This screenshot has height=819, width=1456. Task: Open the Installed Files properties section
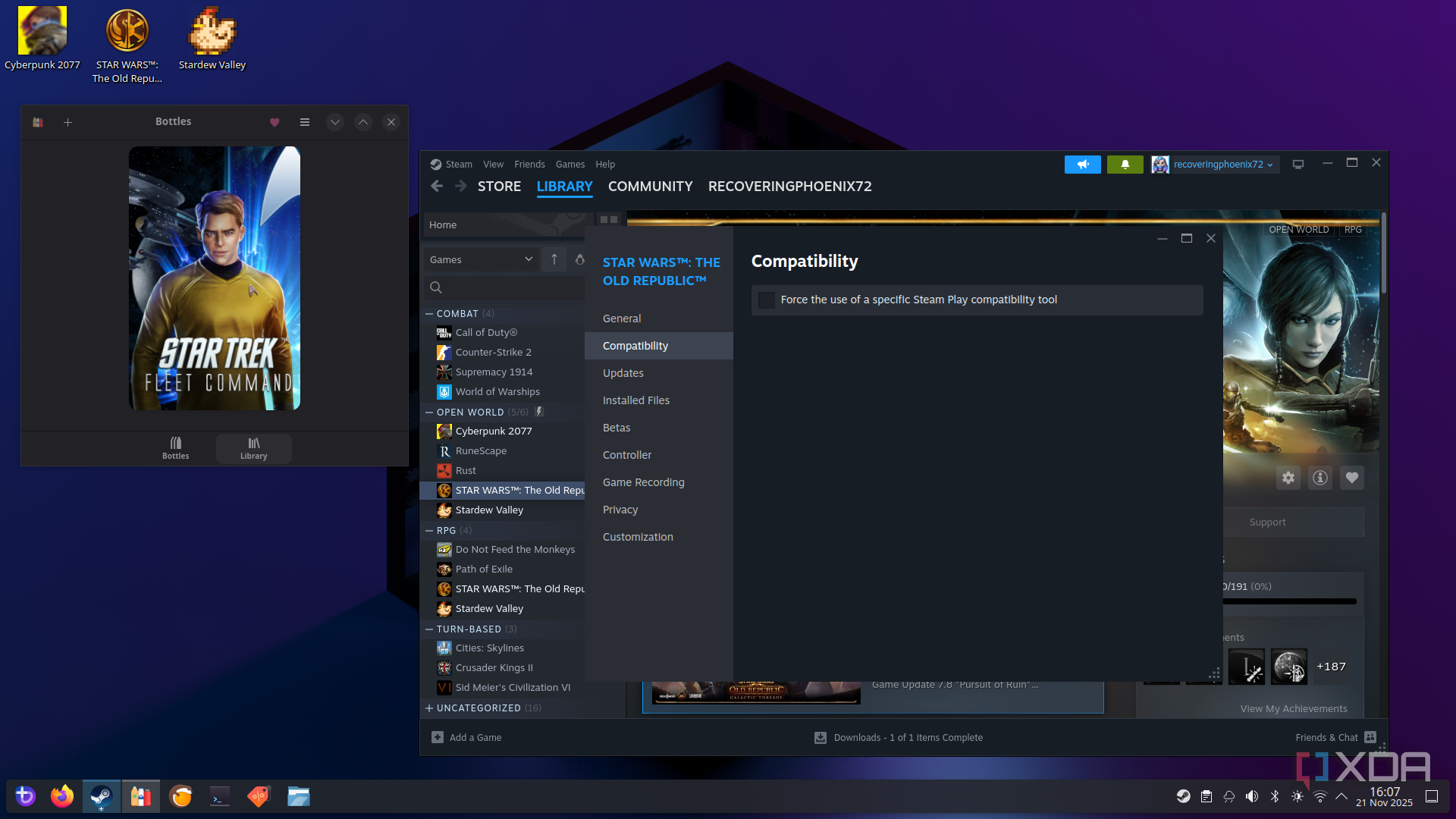tap(658, 400)
